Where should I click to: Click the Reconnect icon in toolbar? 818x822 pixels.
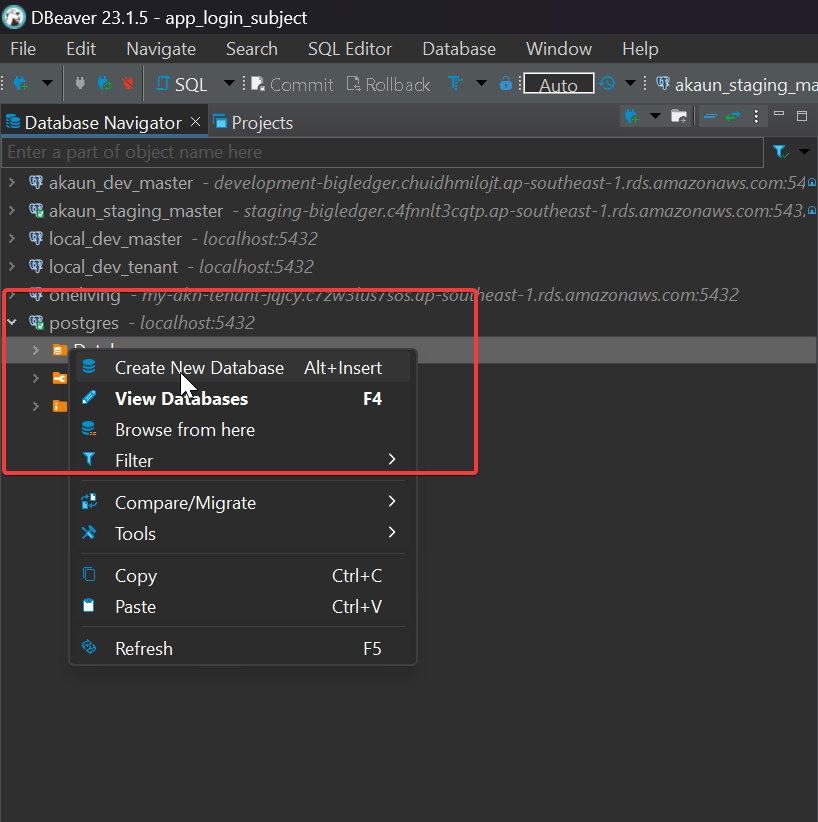coord(104,83)
